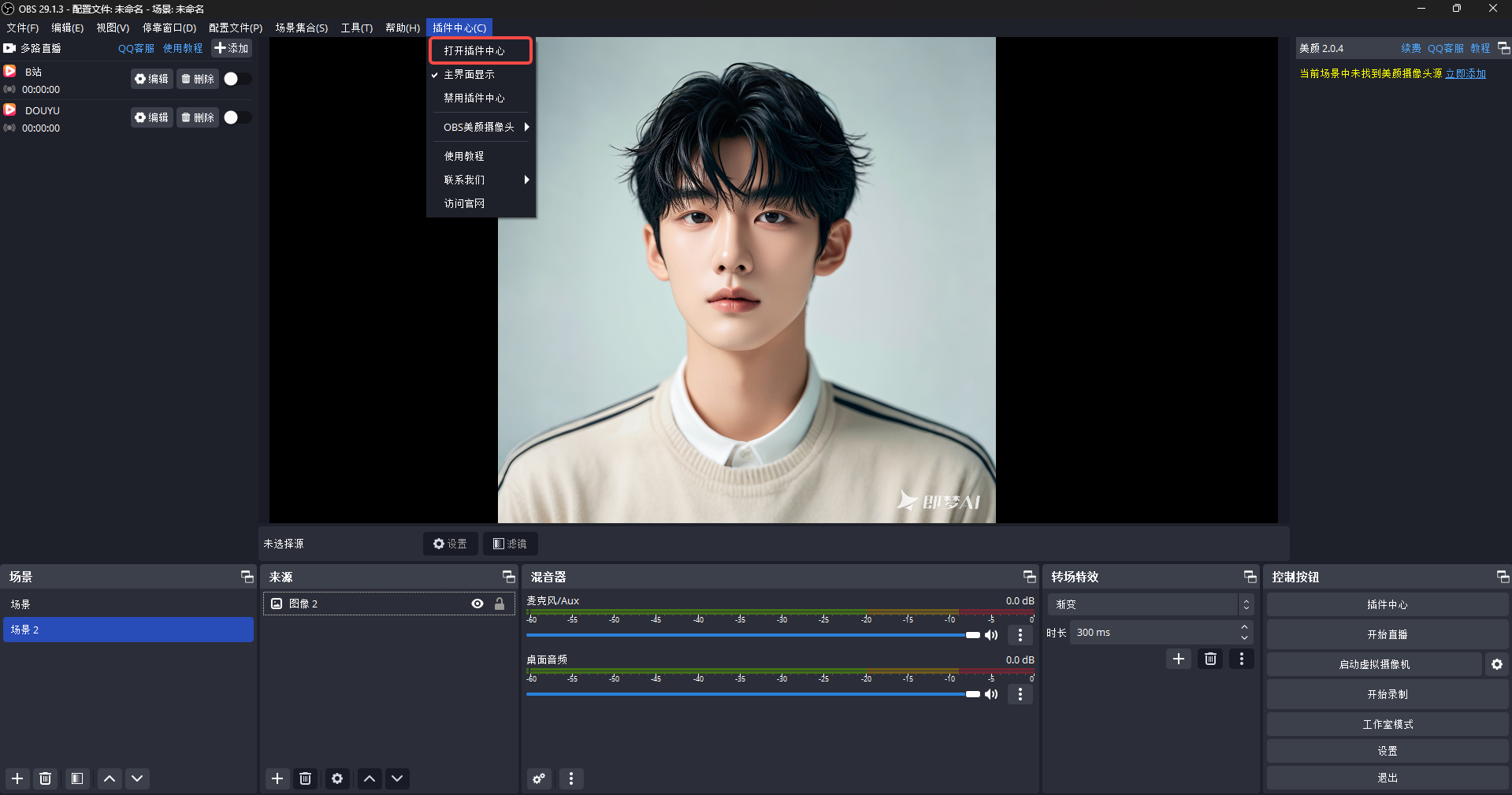Add a new source with plus icon

click(277, 778)
